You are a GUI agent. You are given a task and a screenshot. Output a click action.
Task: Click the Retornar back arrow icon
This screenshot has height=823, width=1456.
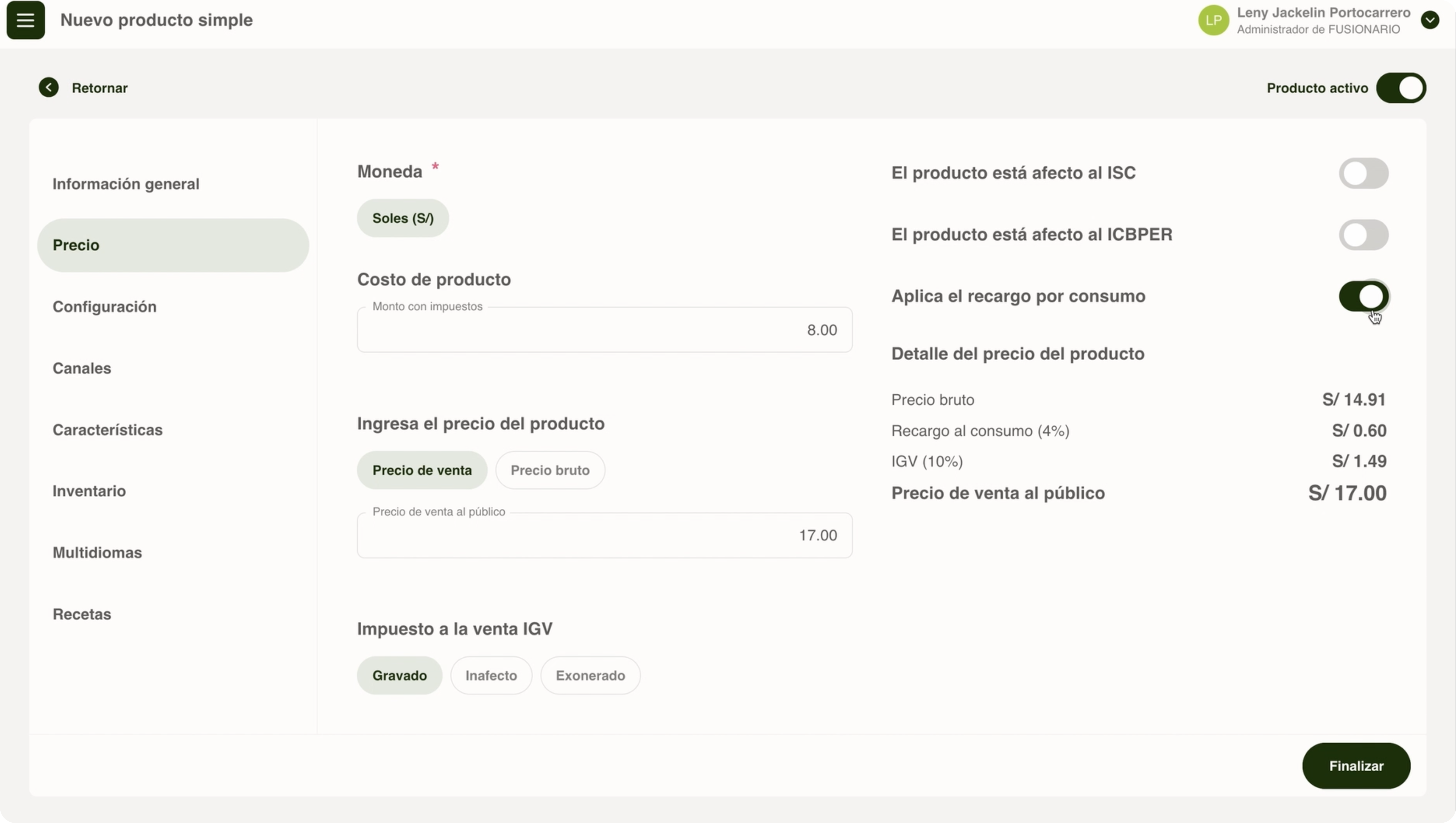49,88
